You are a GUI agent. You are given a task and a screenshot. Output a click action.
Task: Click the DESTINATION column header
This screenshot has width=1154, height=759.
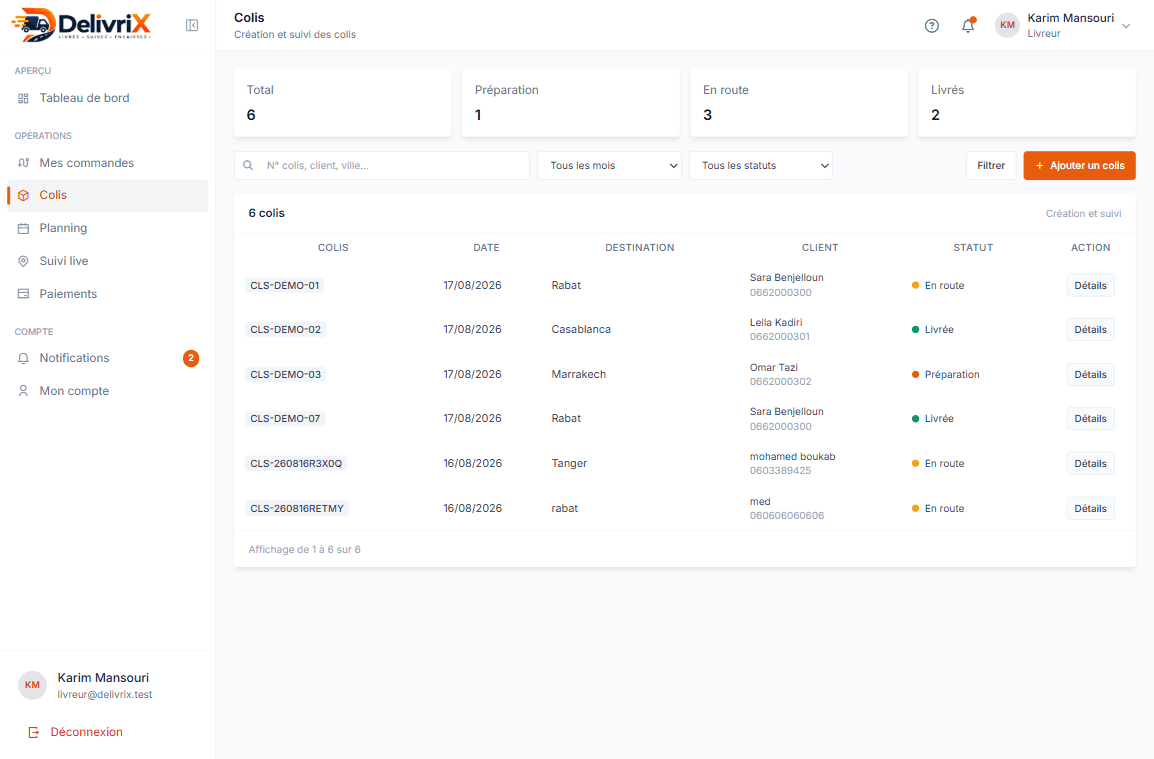coord(640,248)
